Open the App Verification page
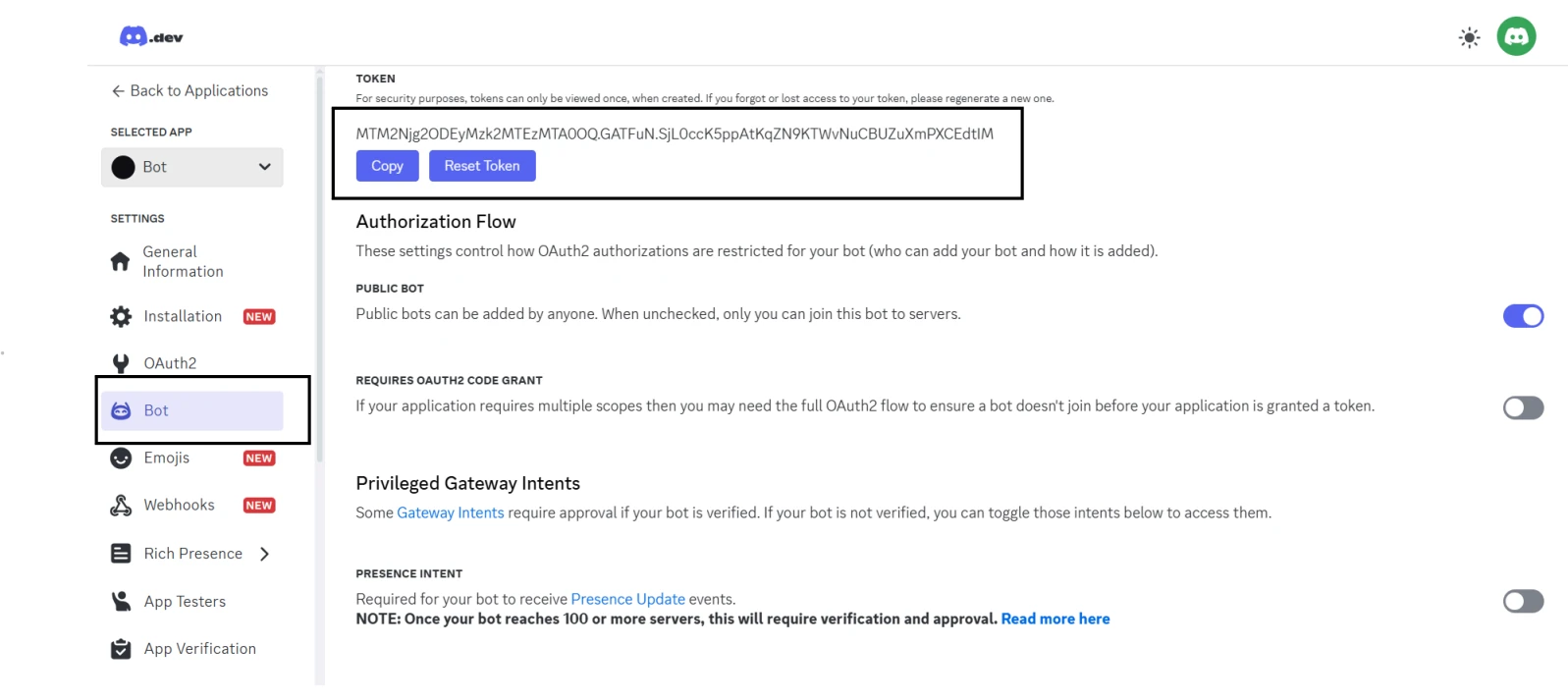 point(199,648)
